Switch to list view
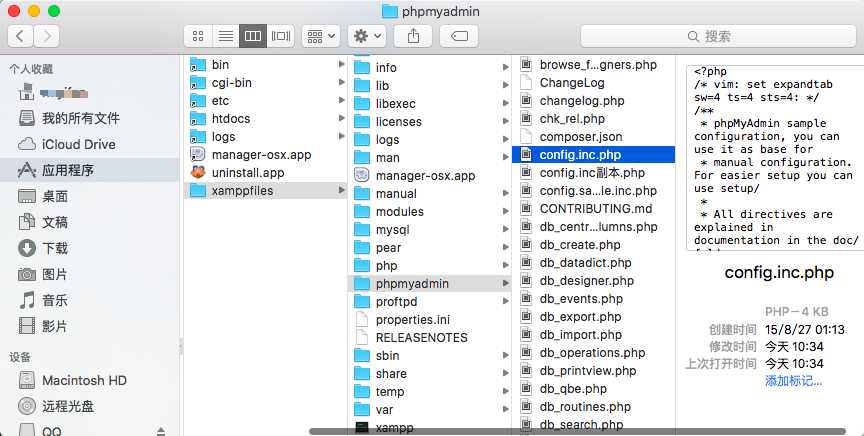Viewport: 864px width, 436px height. (x=225, y=36)
